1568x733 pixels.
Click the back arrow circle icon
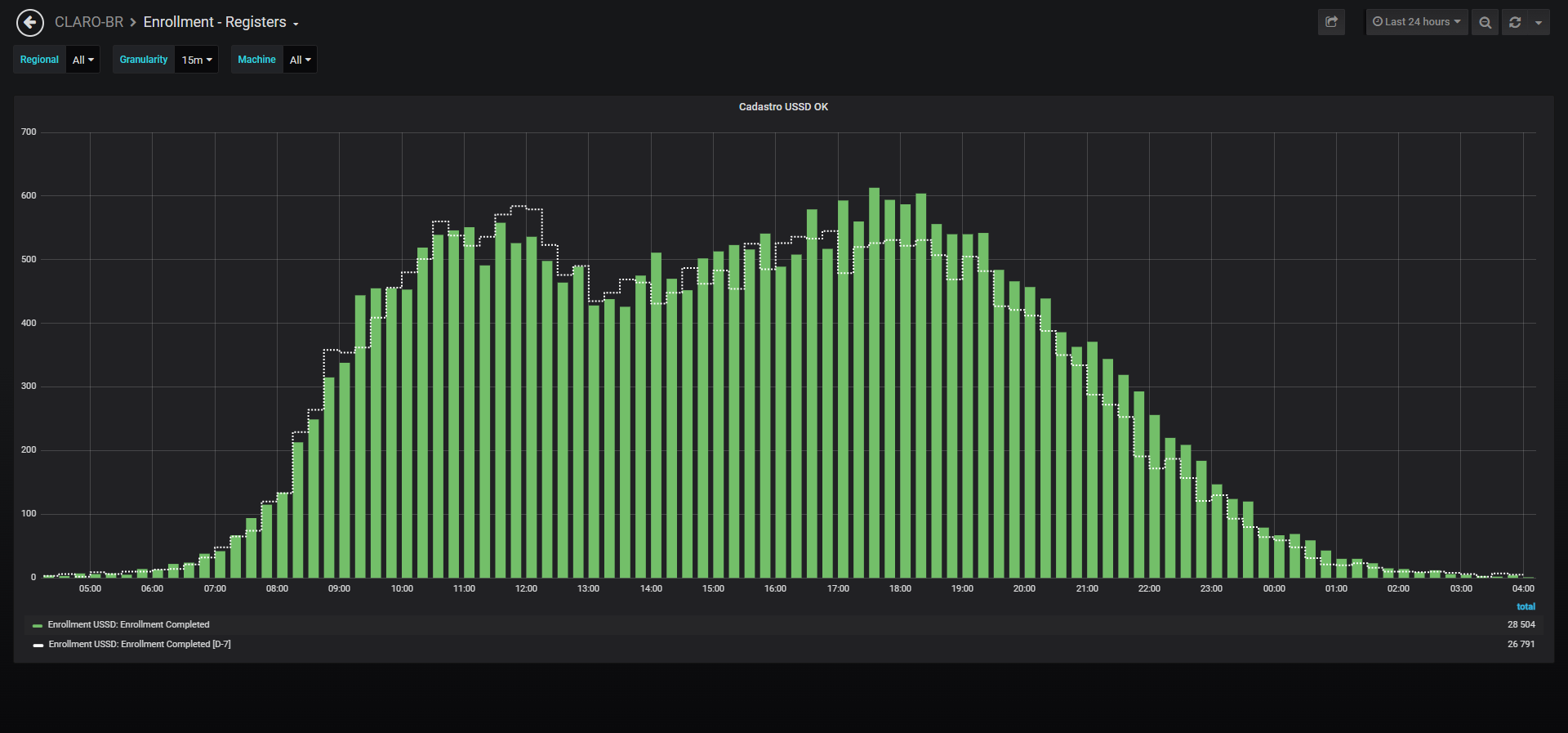[x=30, y=23]
